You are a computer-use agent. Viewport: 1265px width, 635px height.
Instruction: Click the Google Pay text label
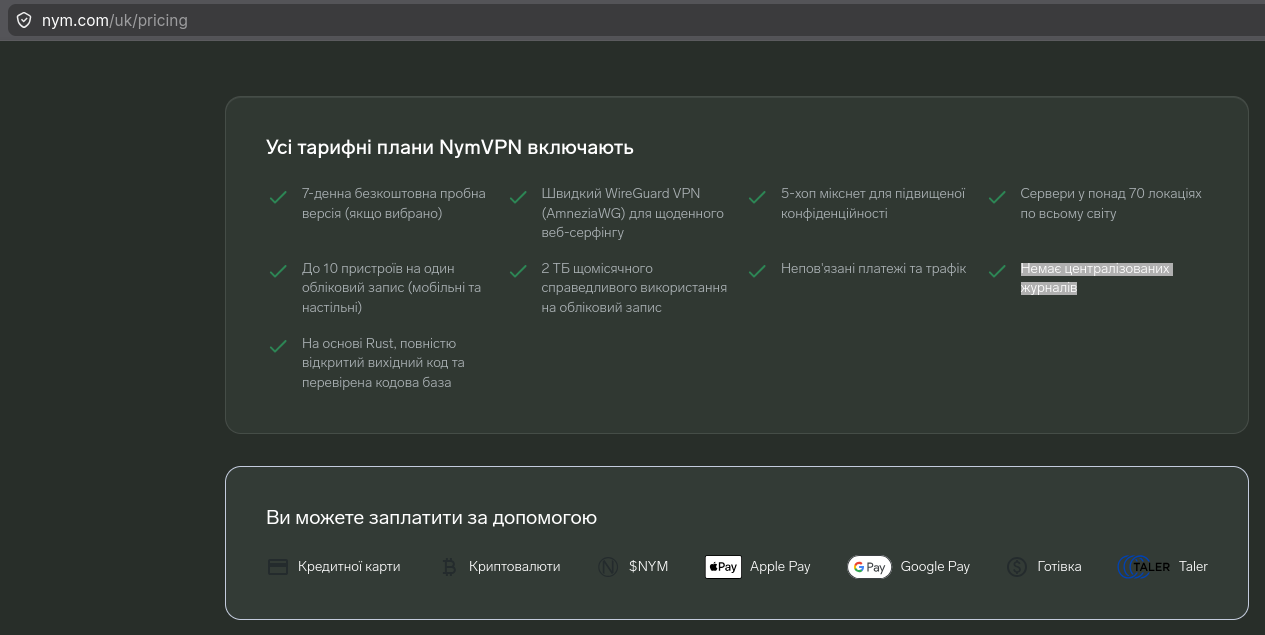coord(935,567)
